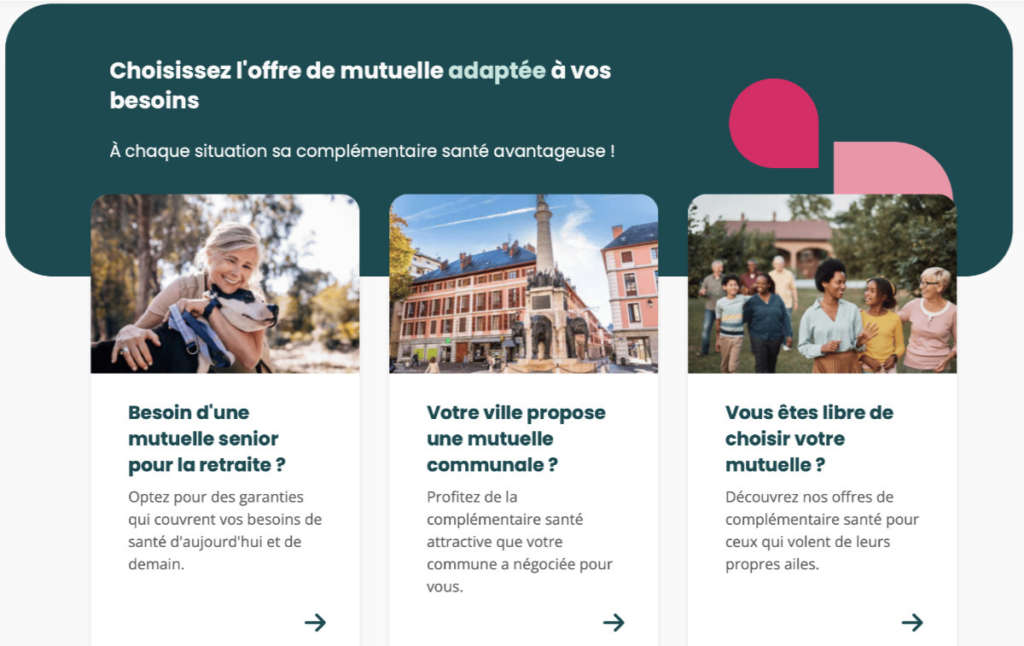
Task: Open the photo of woman hugging dog
Action: [x=225, y=283]
